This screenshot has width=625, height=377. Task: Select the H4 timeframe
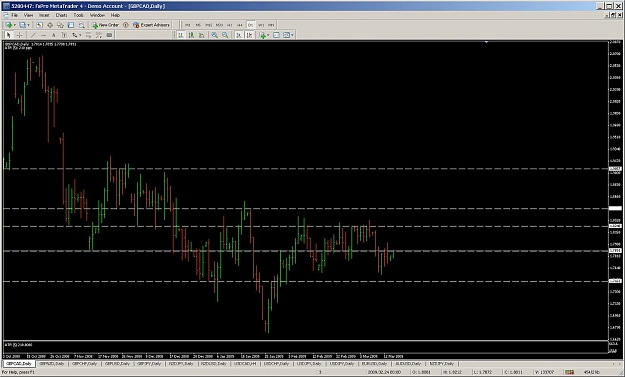click(240, 25)
